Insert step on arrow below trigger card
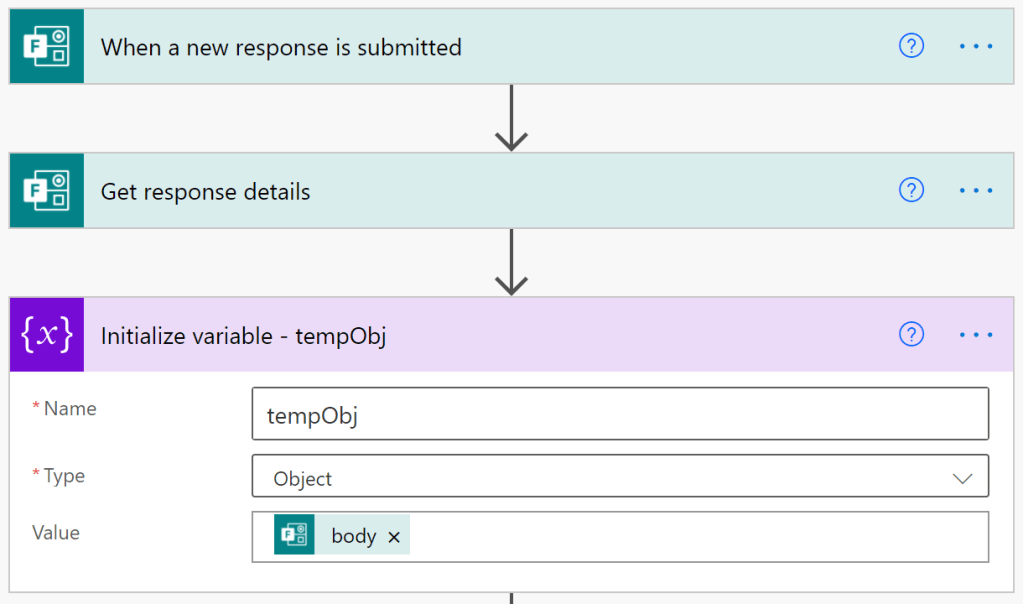The height and width of the screenshot is (604, 1023). (x=511, y=118)
